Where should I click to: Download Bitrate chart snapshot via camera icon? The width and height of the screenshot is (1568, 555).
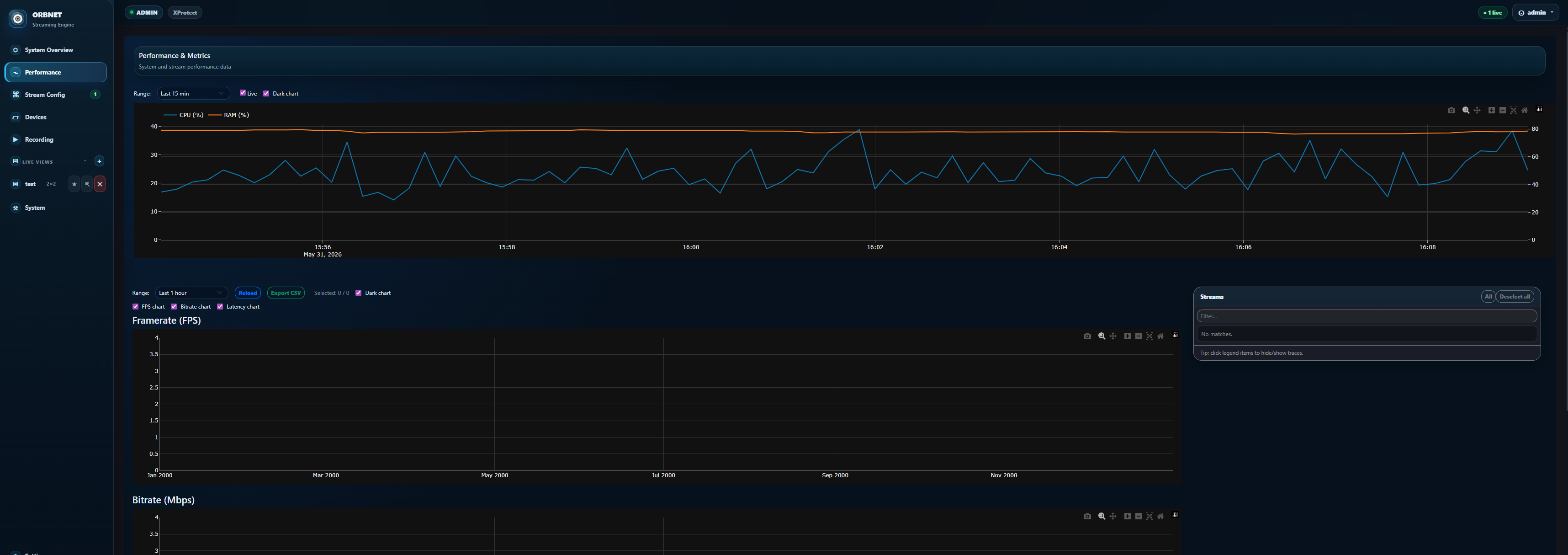[1087, 516]
